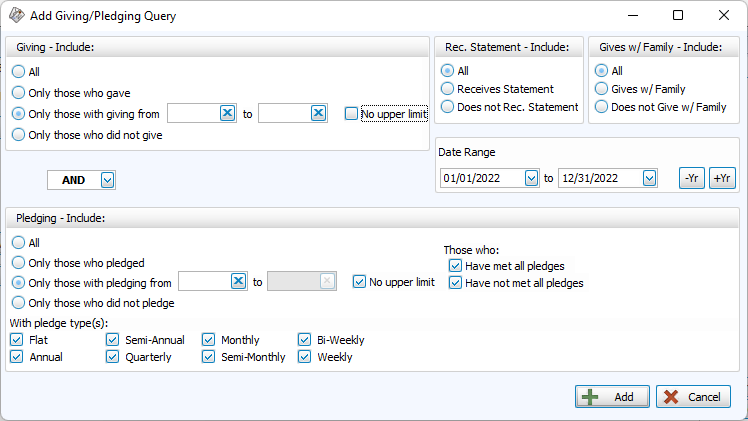
Task: Clear the giving to amount field
Action: [x=318, y=114]
